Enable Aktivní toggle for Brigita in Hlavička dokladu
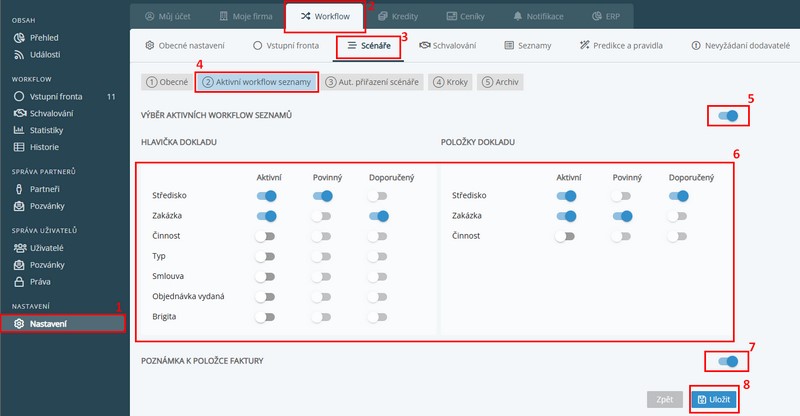Viewport: 800px width, 416px height. pos(265,317)
